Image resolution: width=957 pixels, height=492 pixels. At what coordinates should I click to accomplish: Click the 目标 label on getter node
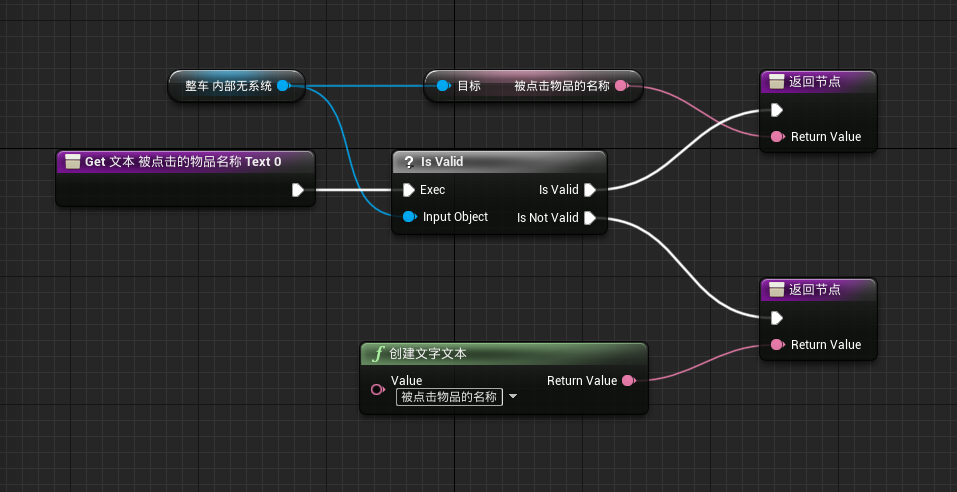469,86
